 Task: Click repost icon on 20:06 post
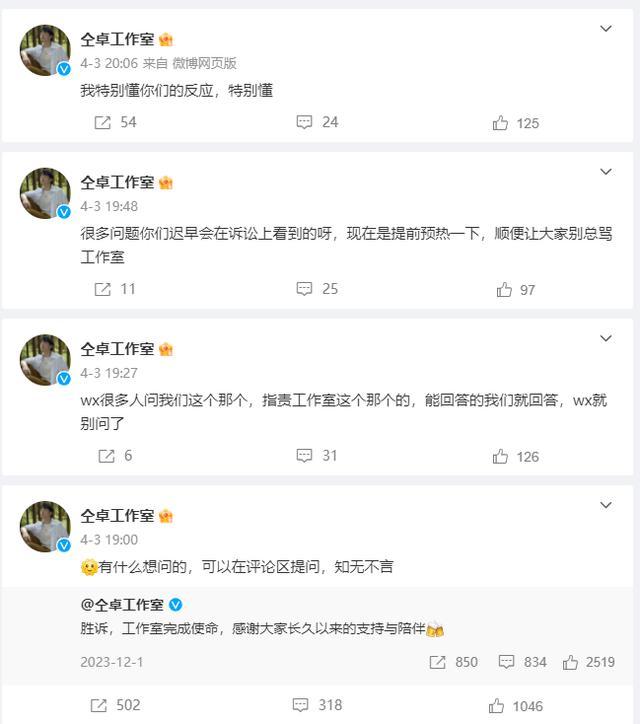tap(103, 122)
